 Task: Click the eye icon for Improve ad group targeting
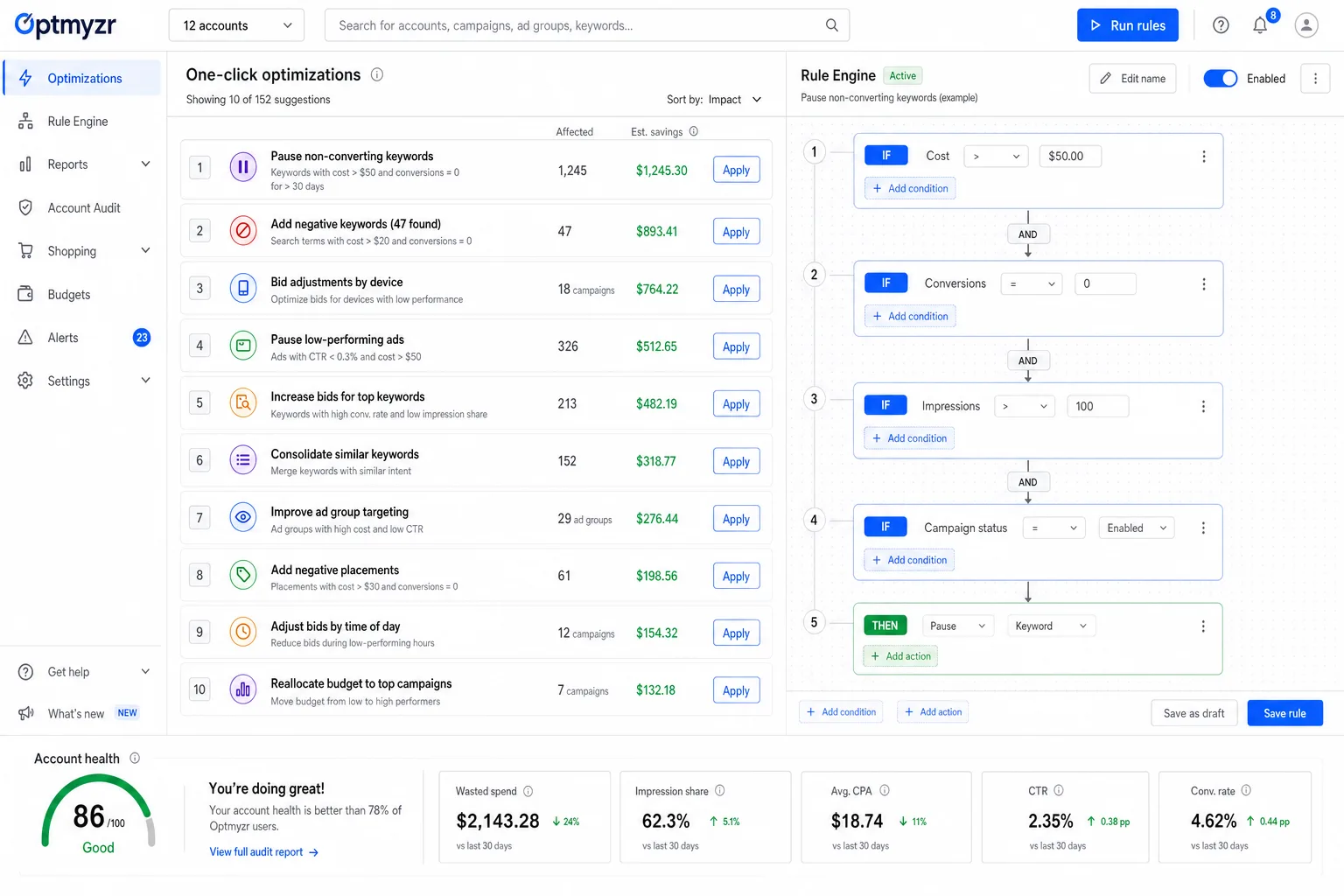(243, 517)
